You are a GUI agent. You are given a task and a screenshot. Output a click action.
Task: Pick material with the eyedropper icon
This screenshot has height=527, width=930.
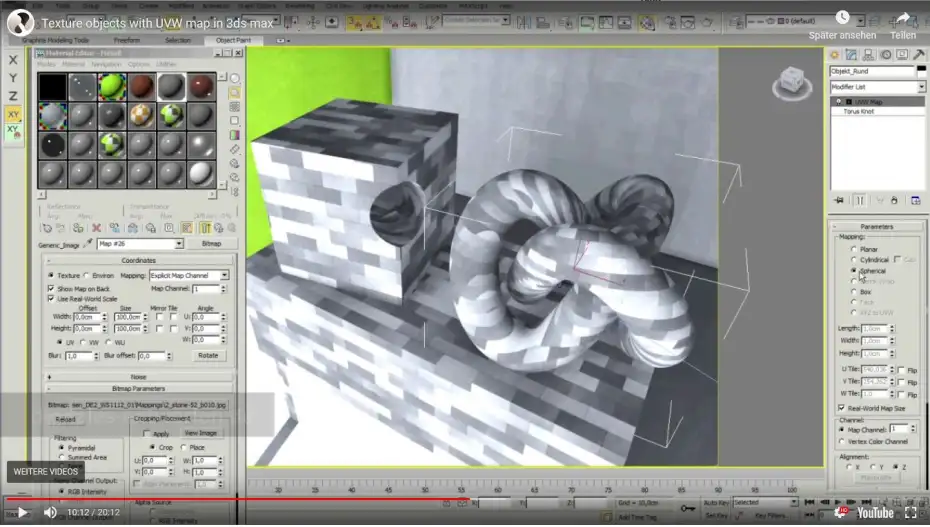click(x=88, y=244)
